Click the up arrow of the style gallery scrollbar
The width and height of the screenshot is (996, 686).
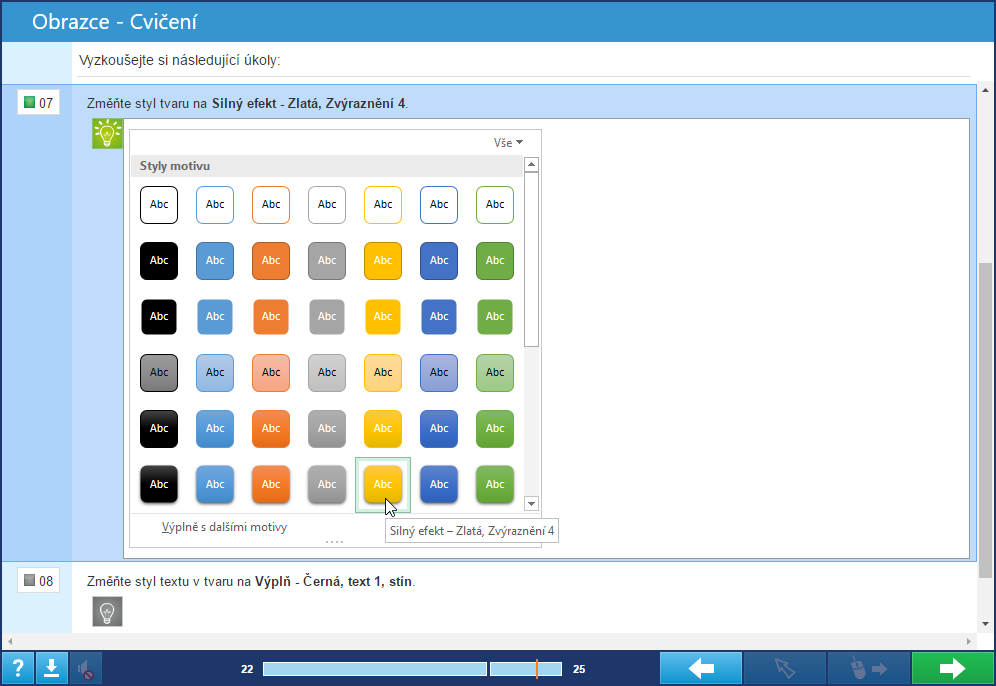coord(532,165)
